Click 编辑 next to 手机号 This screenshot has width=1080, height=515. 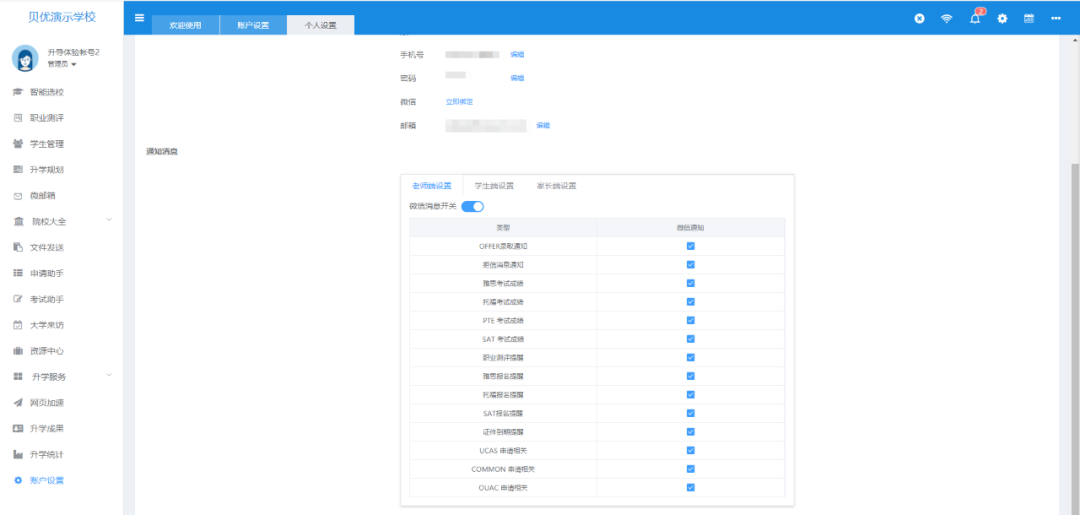click(517, 54)
